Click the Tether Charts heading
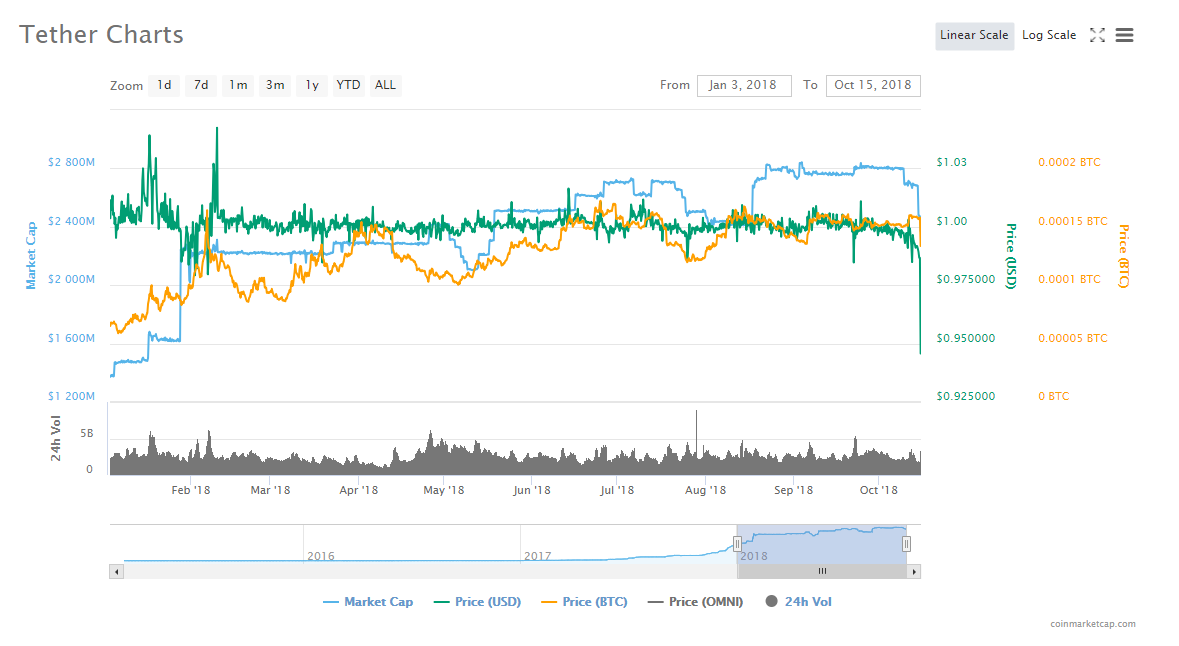 102,35
